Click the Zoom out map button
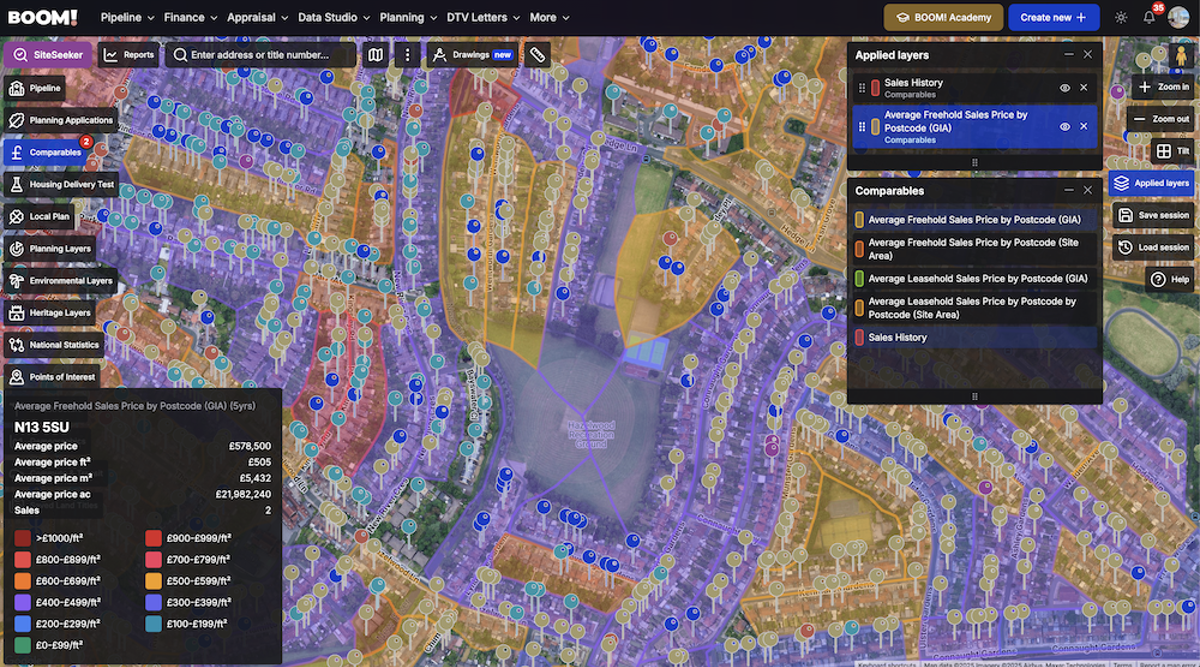 1161,119
